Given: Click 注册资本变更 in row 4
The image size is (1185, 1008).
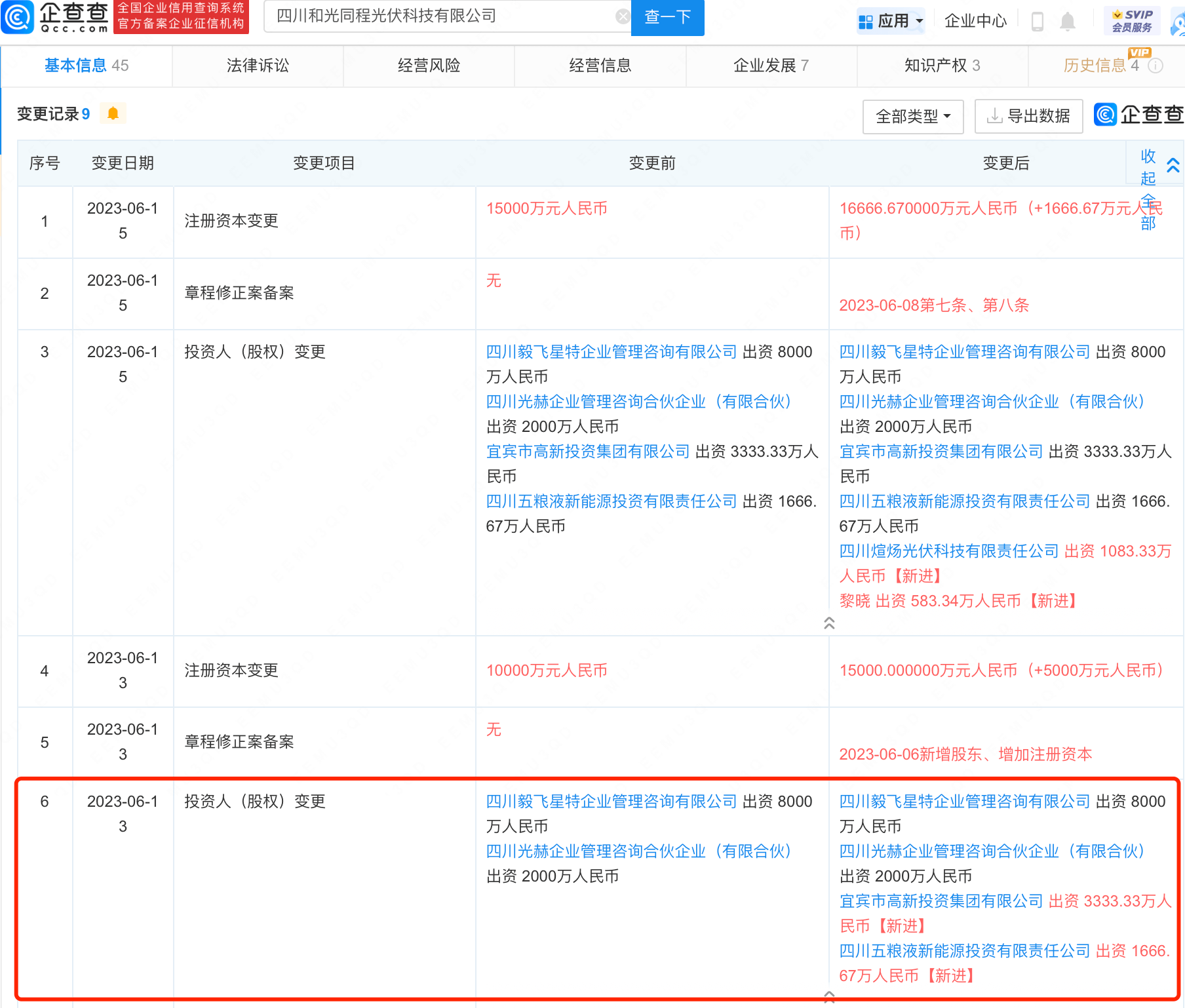Looking at the screenshot, I should tap(231, 670).
